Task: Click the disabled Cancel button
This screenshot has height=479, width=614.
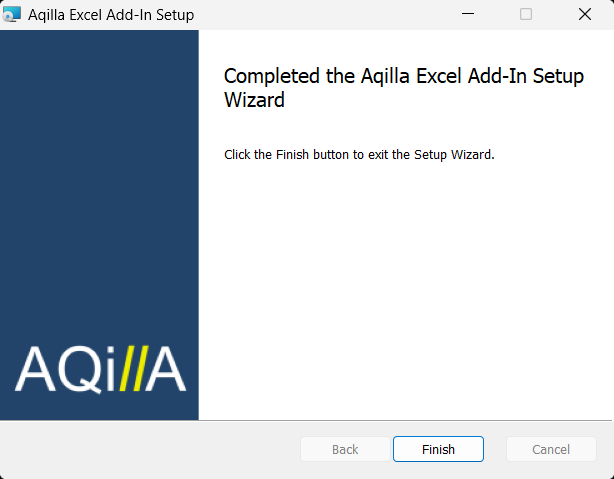Action: point(551,449)
